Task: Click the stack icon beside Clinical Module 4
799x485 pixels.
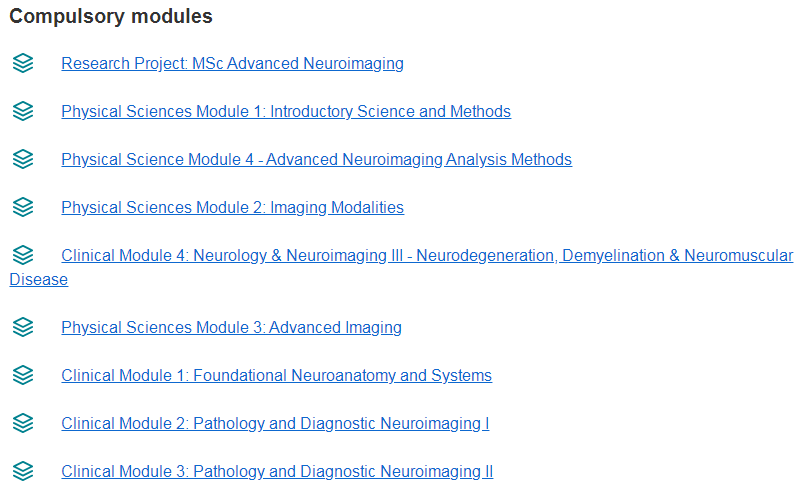Action: click(x=23, y=255)
